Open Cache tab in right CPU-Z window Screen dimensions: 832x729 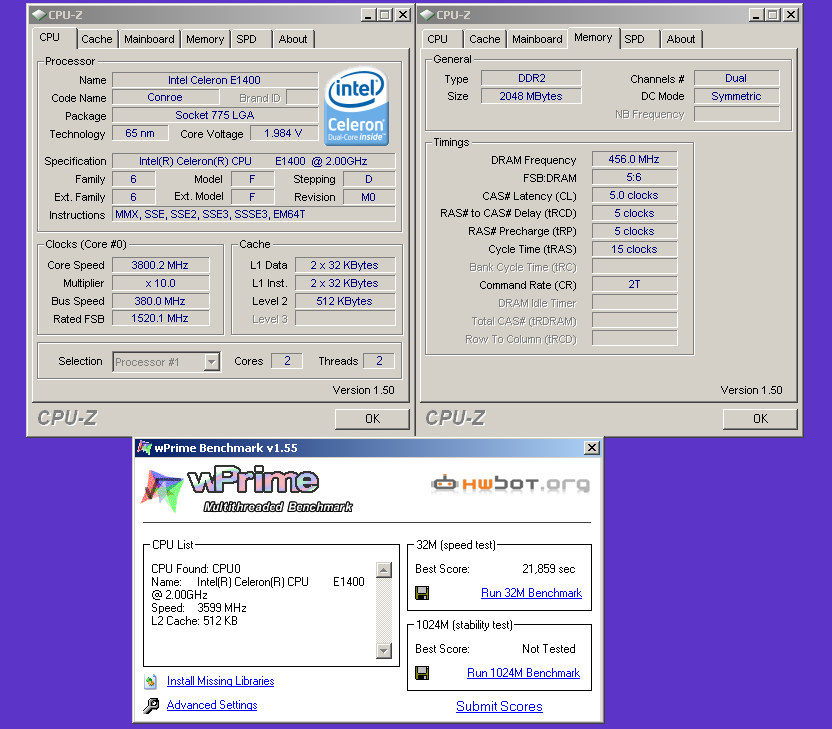click(484, 39)
